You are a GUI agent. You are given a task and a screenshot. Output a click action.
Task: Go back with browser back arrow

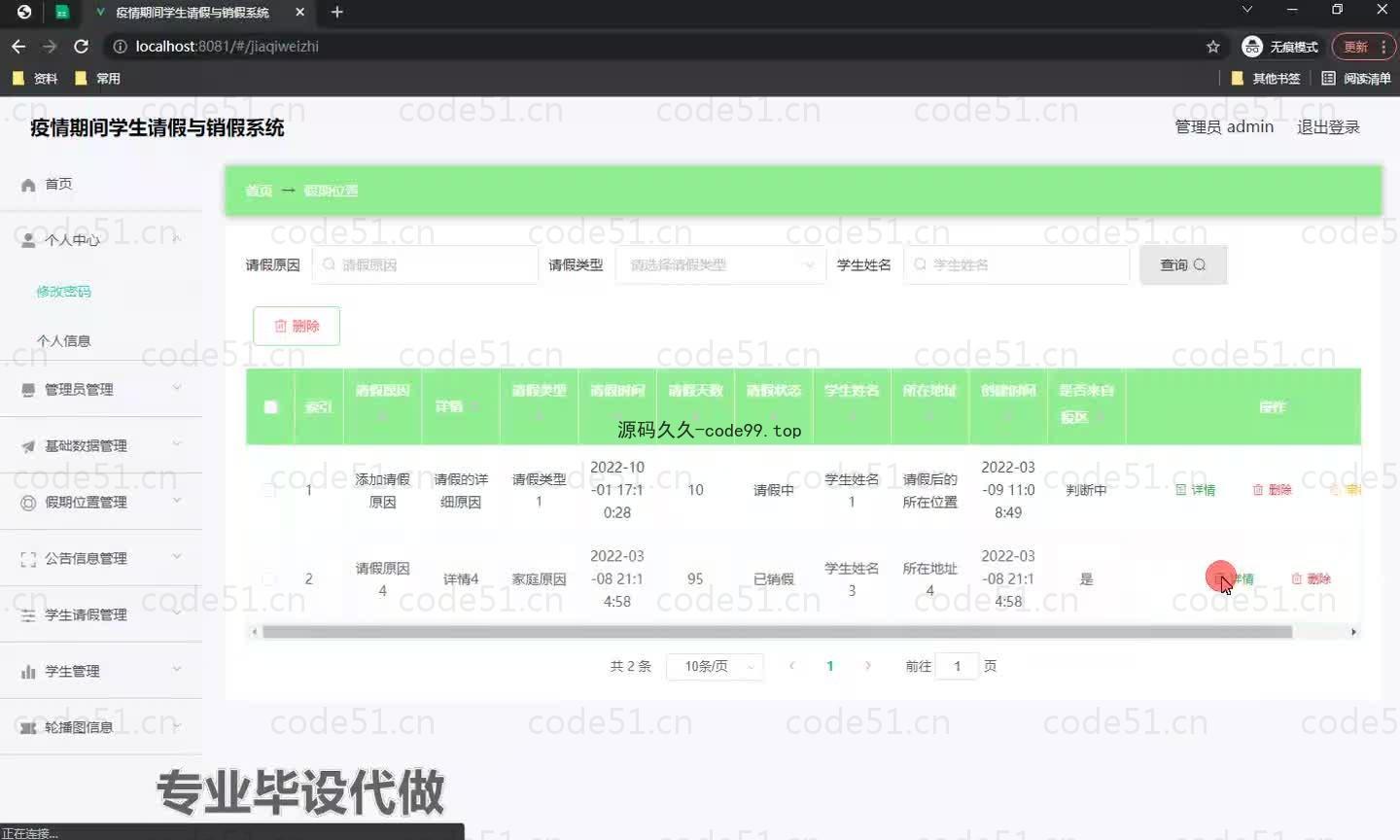pyautogui.click(x=18, y=47)
